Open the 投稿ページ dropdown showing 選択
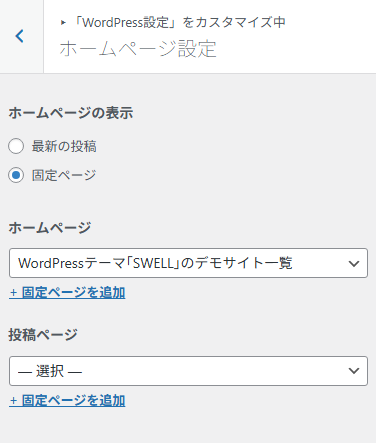 click(188, 371)
